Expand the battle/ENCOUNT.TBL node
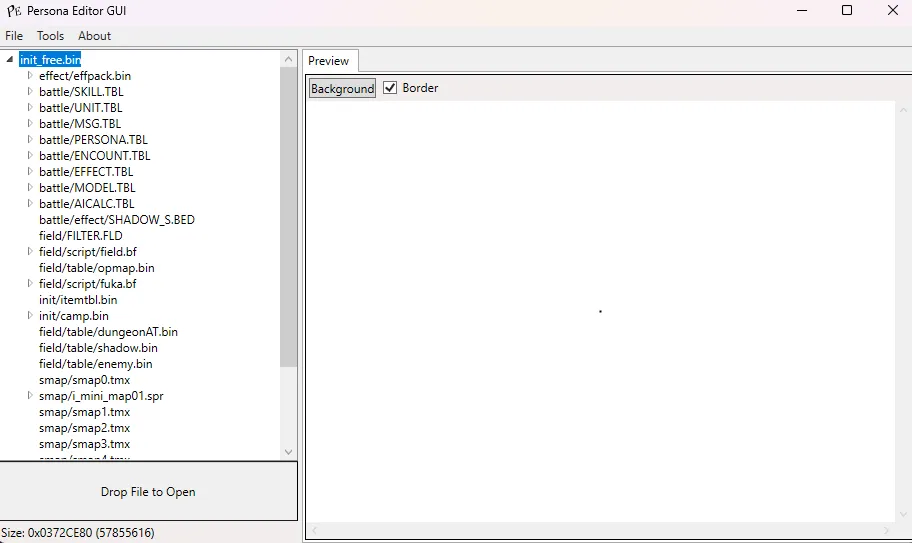The image size is (912, 543). coord(30,155)
